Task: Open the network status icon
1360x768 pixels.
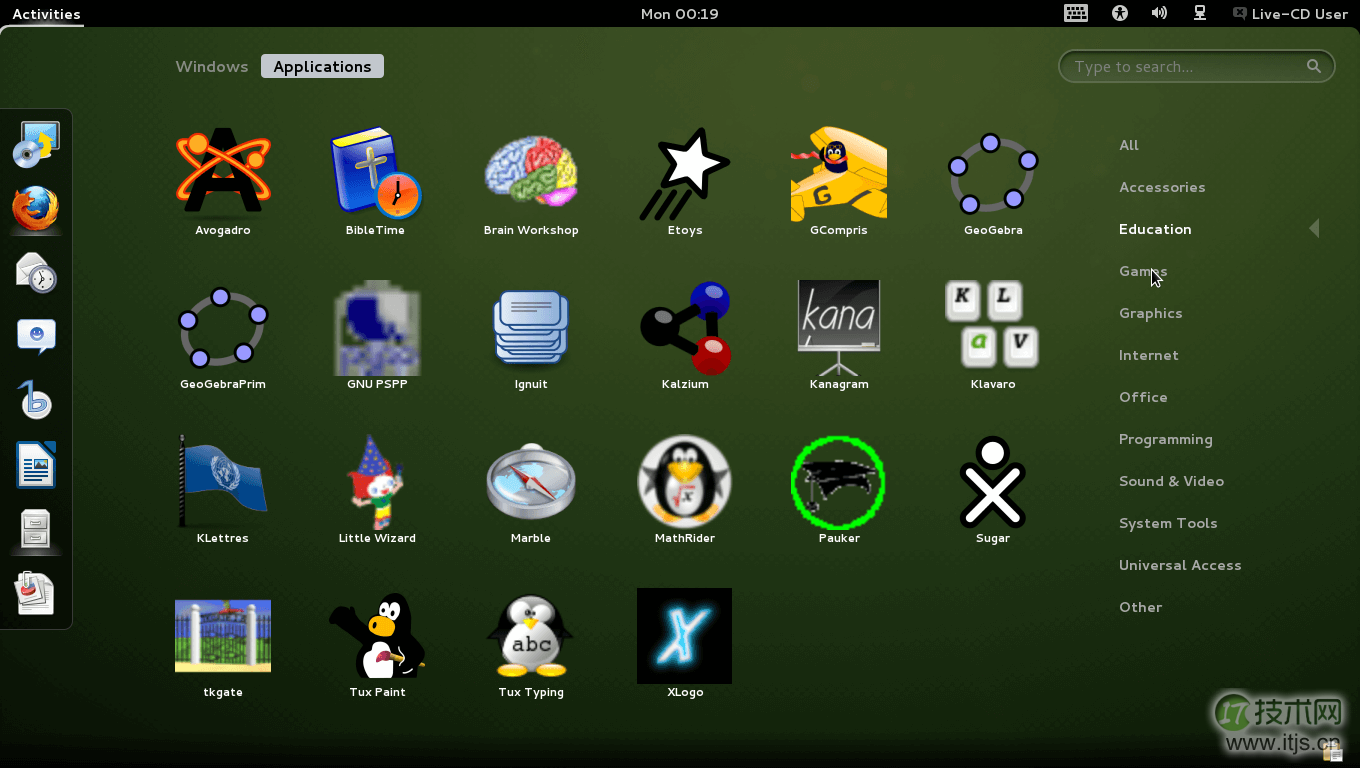Action: coord(1200,14)
